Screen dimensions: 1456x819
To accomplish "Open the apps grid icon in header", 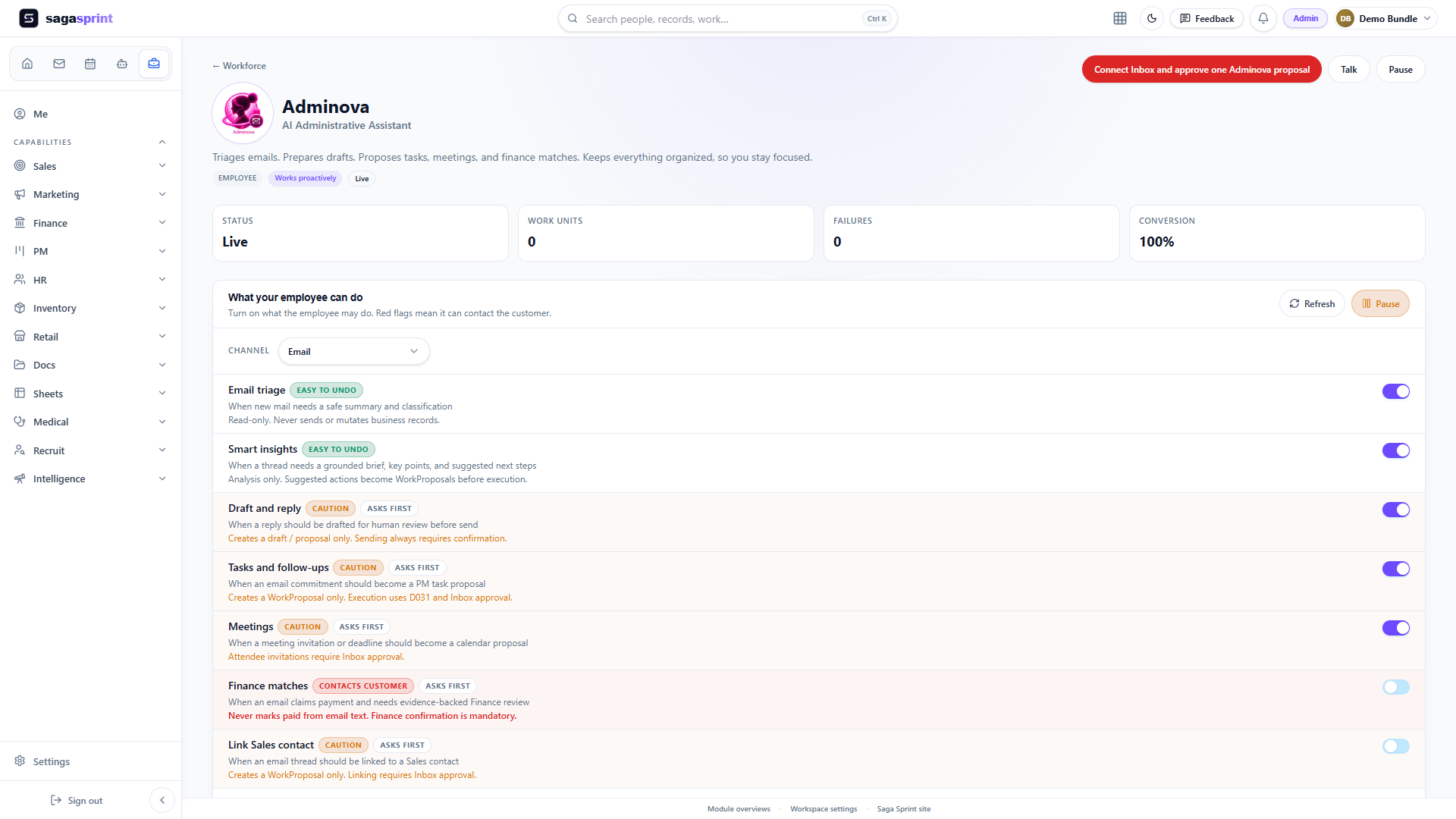I will [x=1120, y=18].
